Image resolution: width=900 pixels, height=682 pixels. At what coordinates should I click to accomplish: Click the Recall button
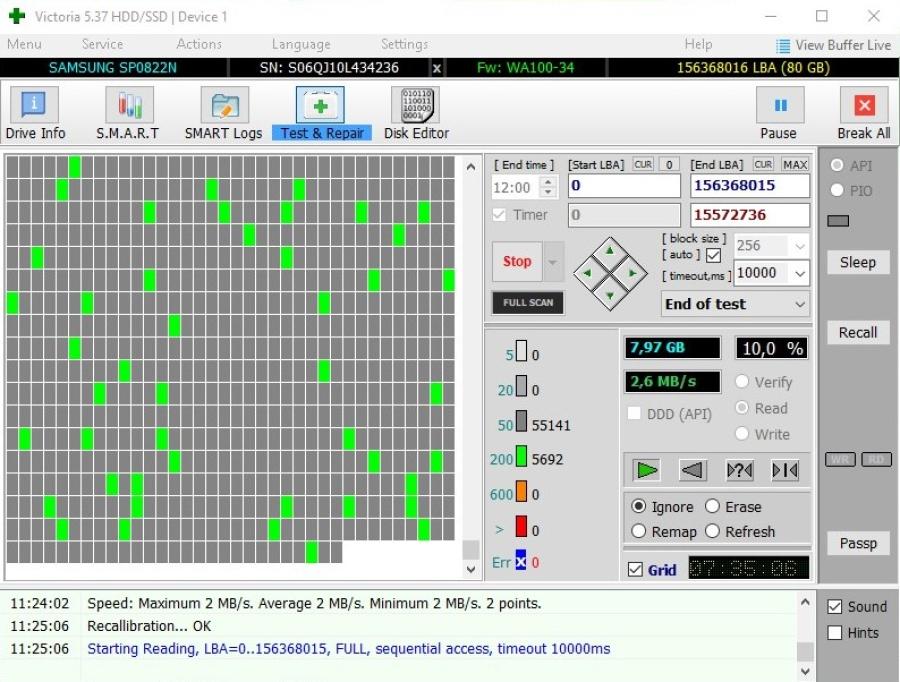pyautogui.click(x=857, y=332)
